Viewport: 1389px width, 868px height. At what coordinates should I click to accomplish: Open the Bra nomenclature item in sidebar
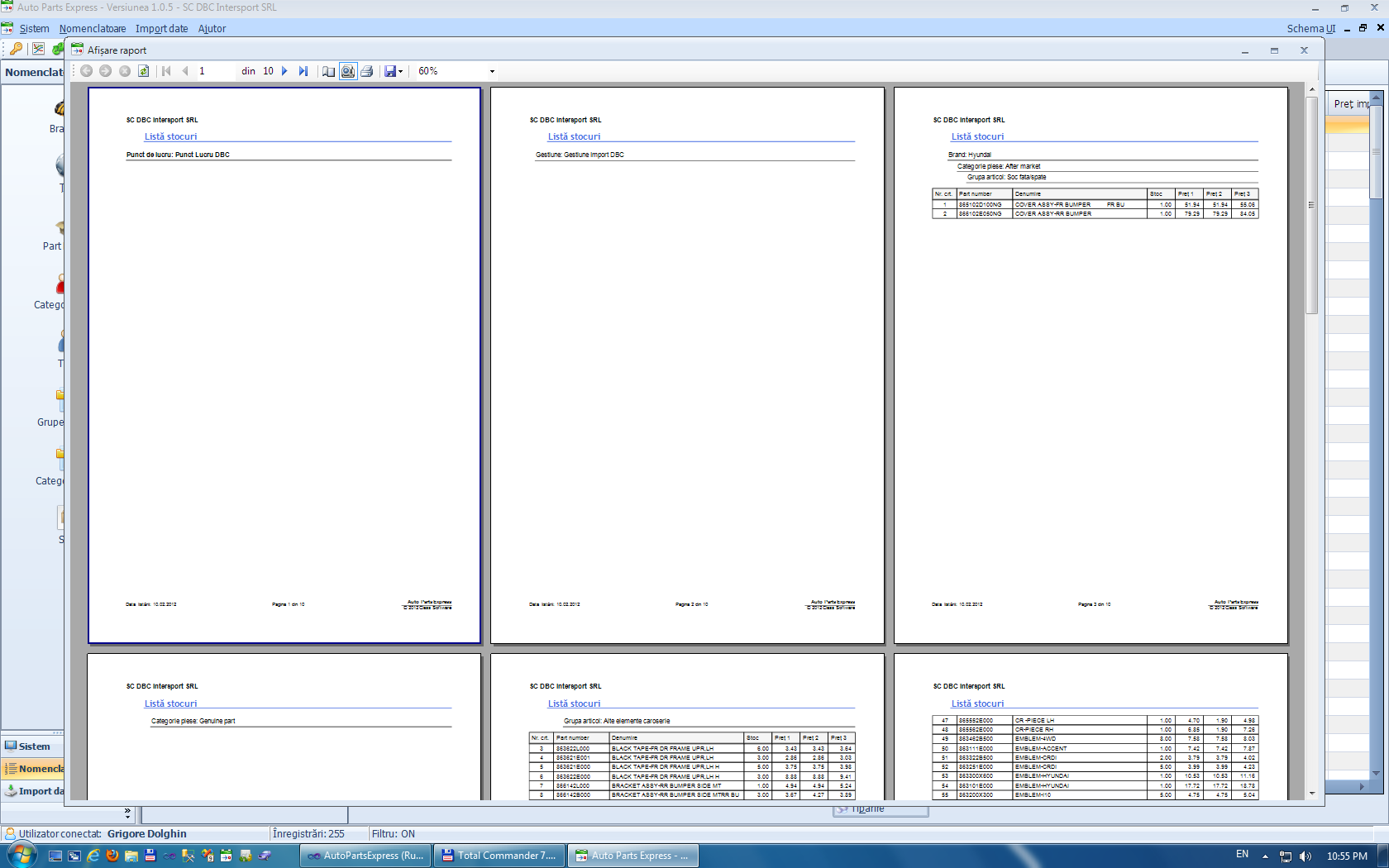pos(56,117)
